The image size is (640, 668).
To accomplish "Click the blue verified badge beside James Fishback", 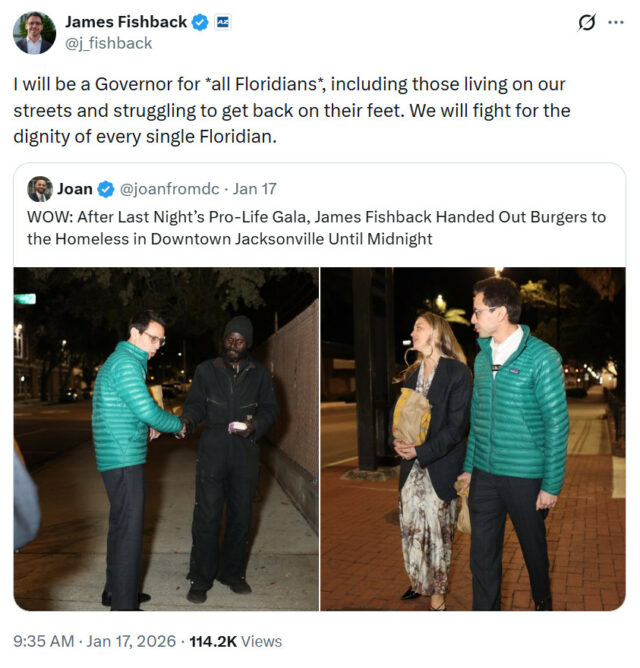I will click(x=199, y=22).
